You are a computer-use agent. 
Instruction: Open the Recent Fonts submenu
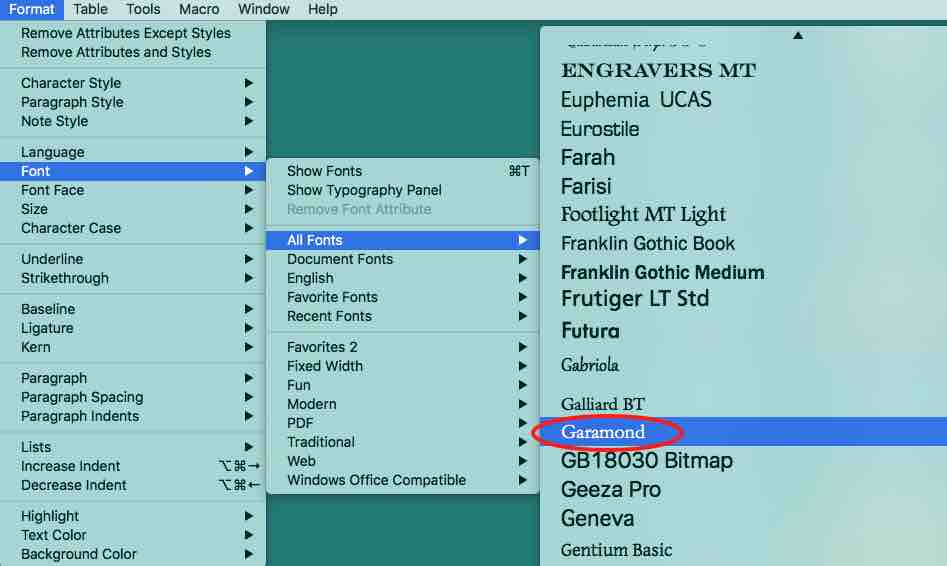coord(329,316)
